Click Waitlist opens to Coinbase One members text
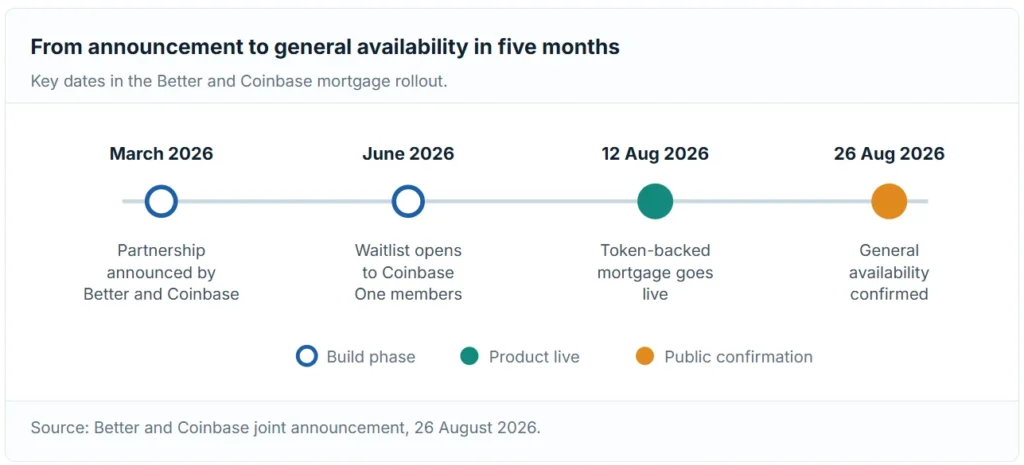The width and height of the screenshot is (1024, 465). tap(408, 272)
